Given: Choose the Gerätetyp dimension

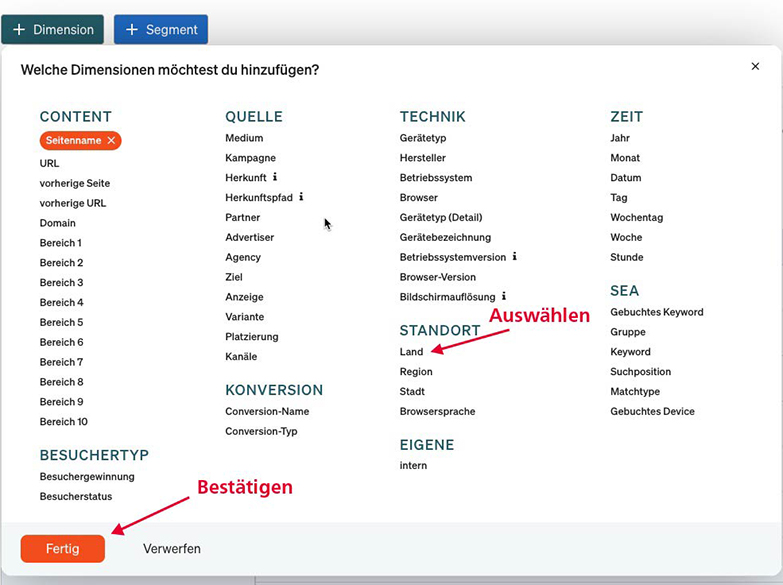Looking at the screenshot, I should 423,138.
